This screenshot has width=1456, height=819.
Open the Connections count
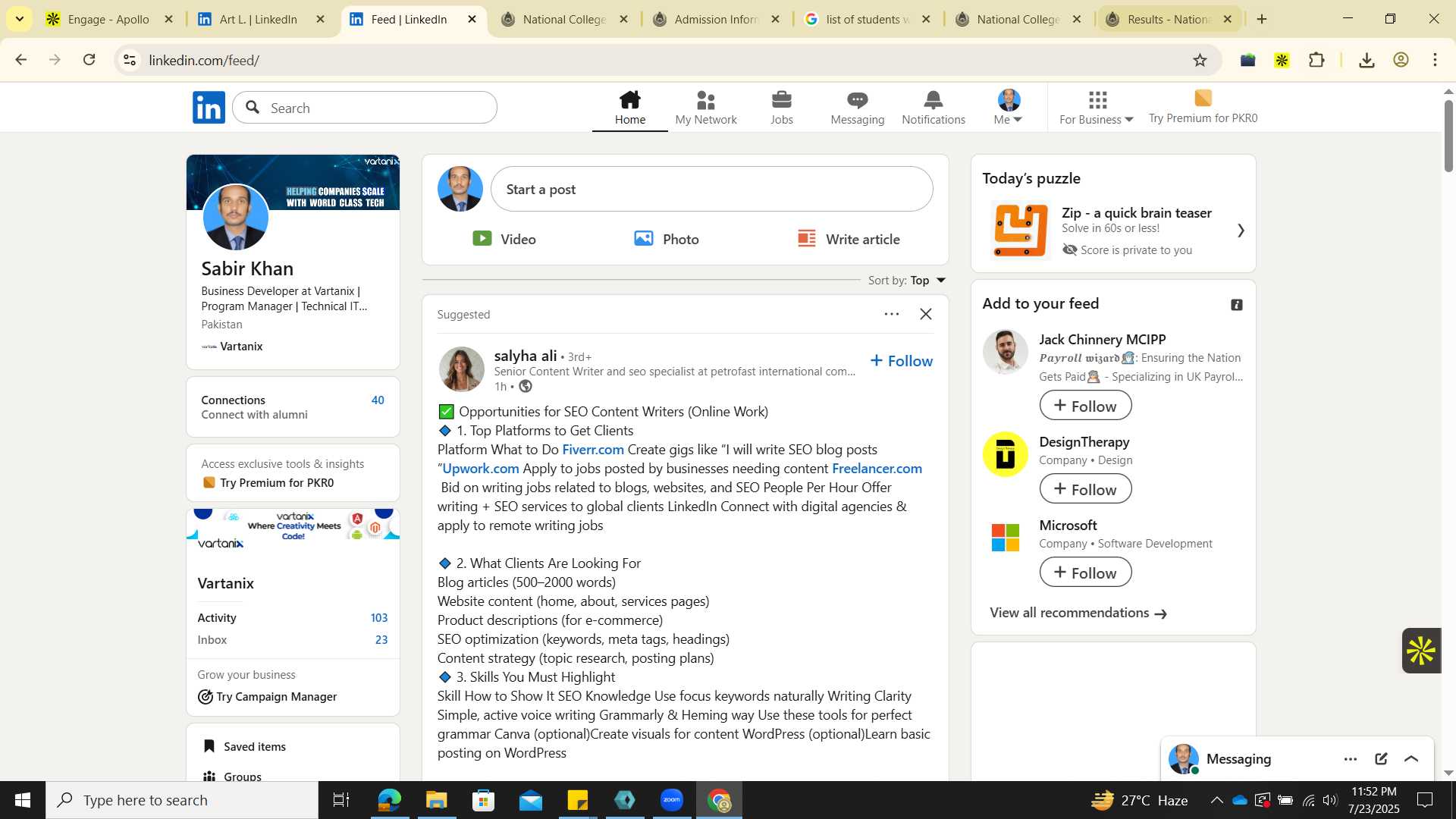point(378,400)
